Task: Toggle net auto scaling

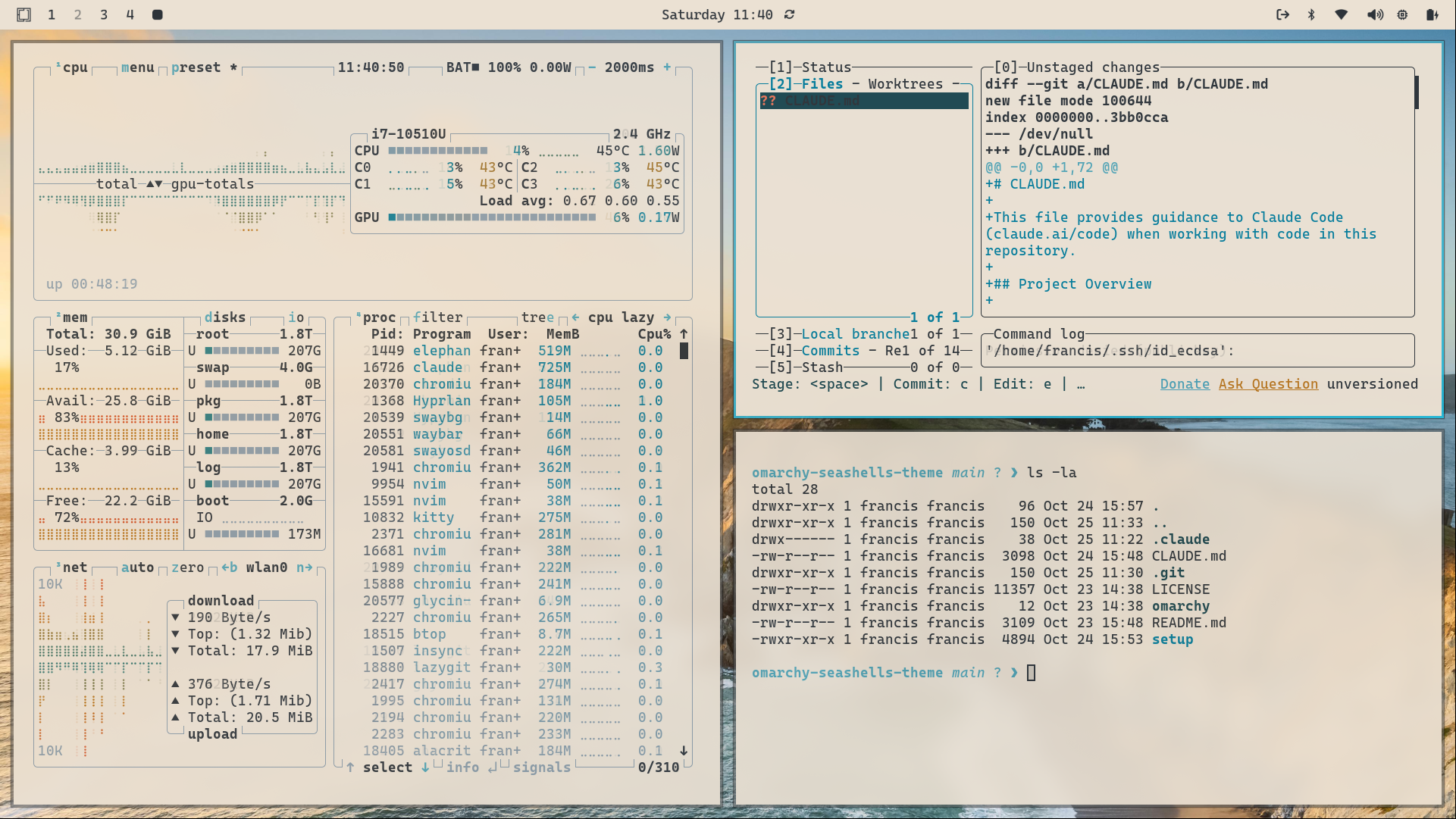Action: coord(138,567)
